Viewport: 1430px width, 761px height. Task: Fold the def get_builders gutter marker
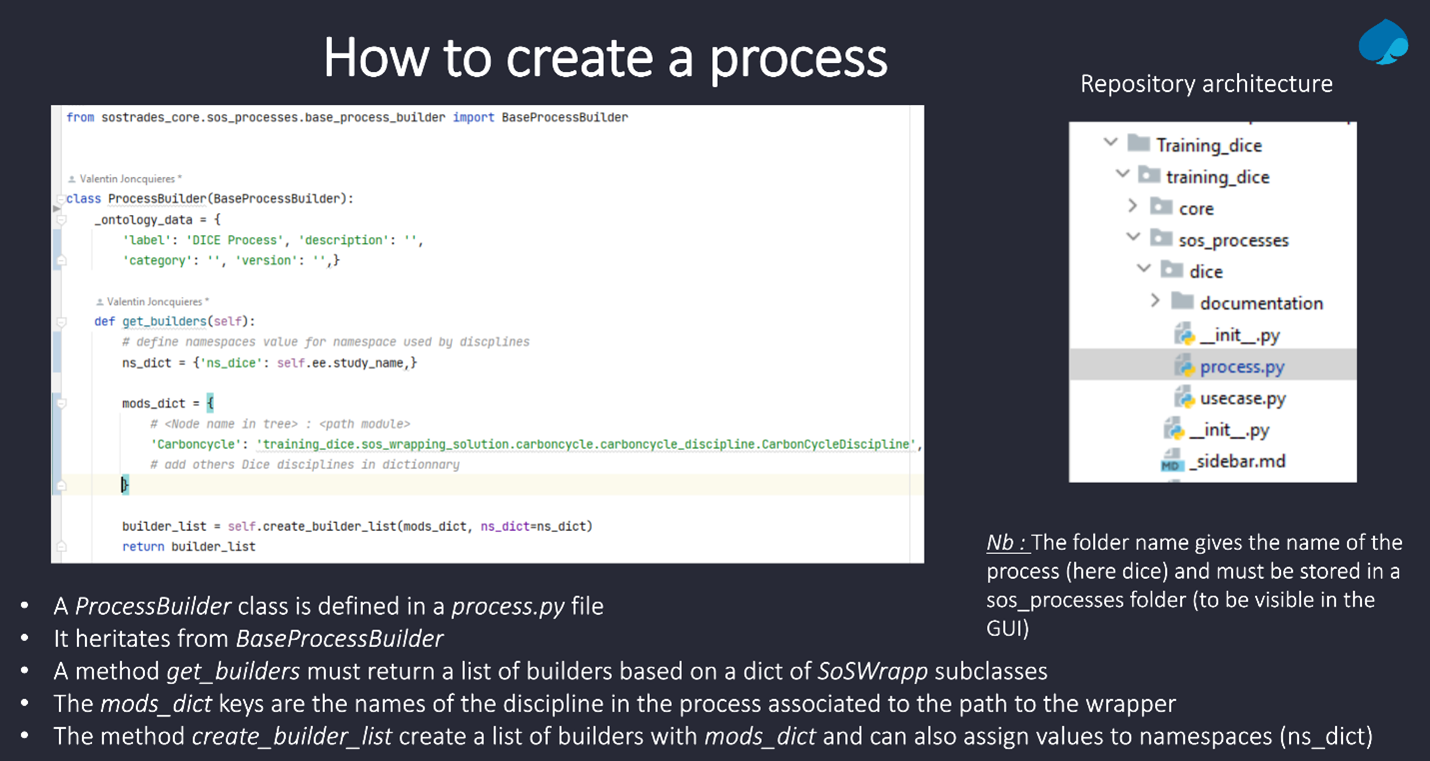click(61, 321)
